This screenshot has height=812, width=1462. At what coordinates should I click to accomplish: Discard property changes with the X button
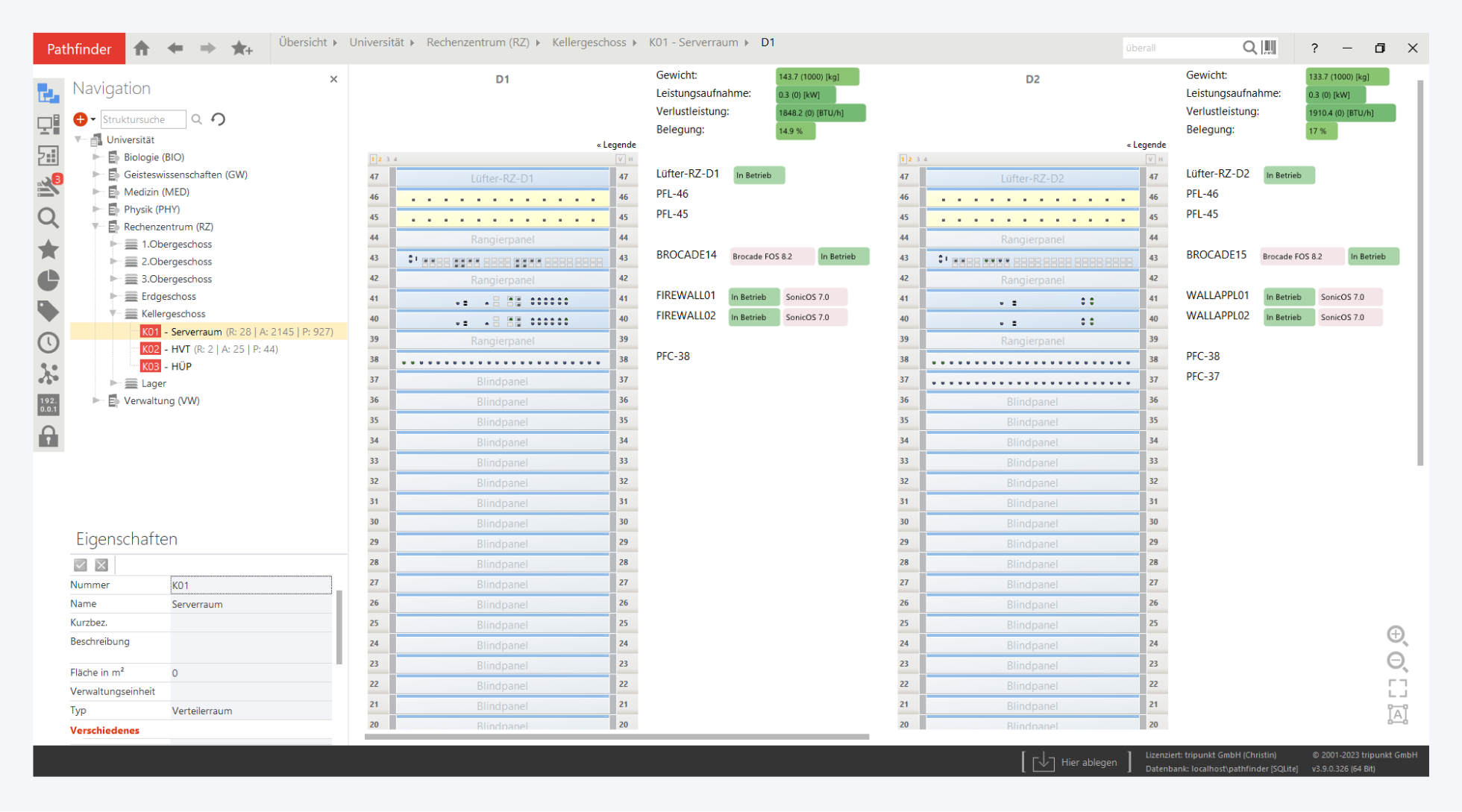(x=102, y=565)
